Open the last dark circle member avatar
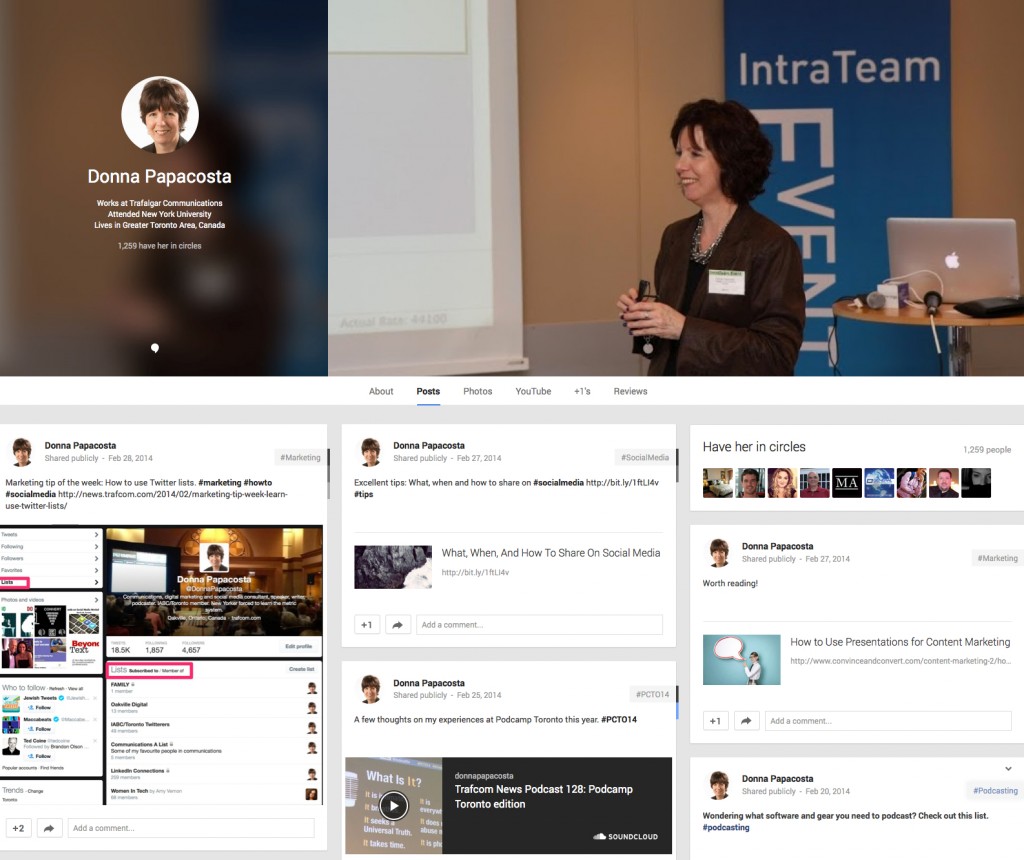 [x=976, y=483]
